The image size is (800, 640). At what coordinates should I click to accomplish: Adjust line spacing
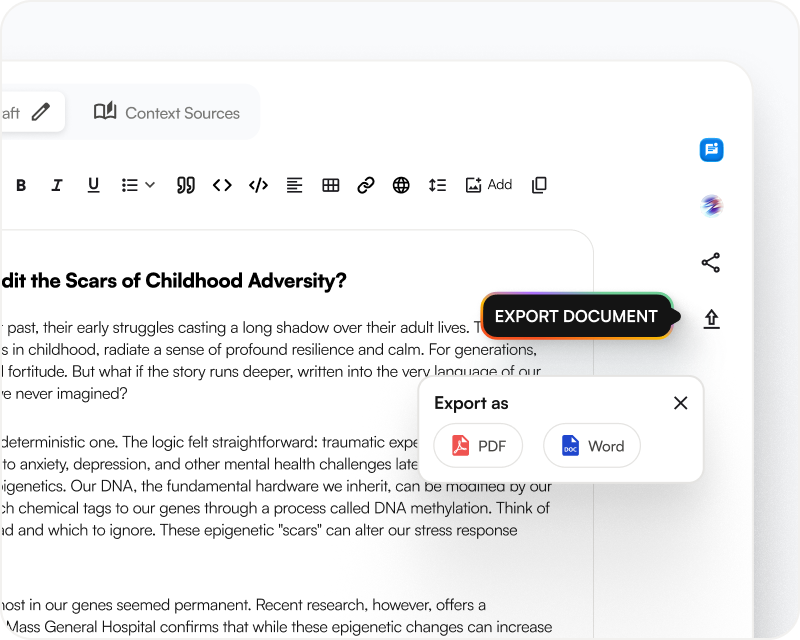[437, 185]
